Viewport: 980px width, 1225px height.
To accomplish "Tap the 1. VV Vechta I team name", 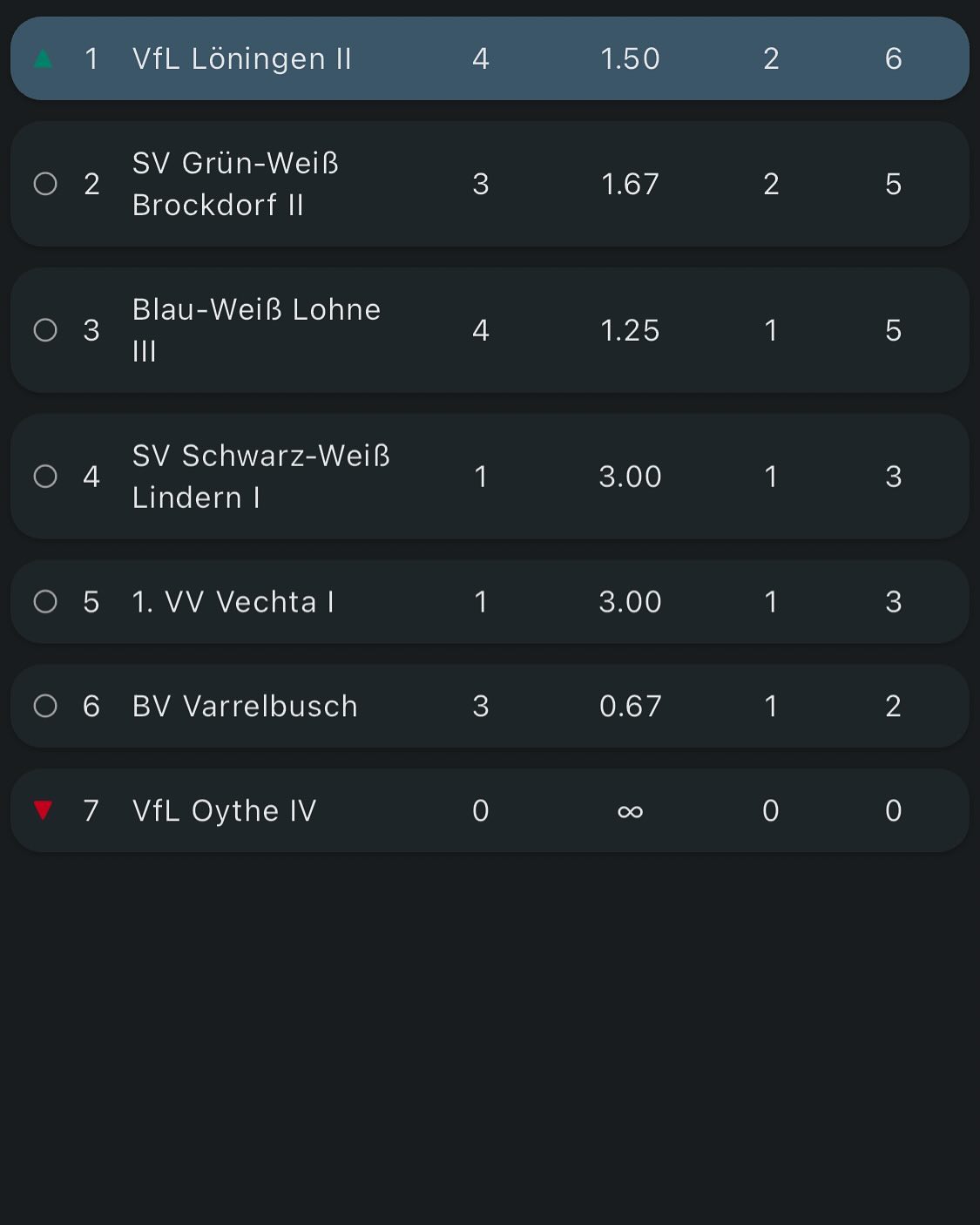I will point(233,602).
